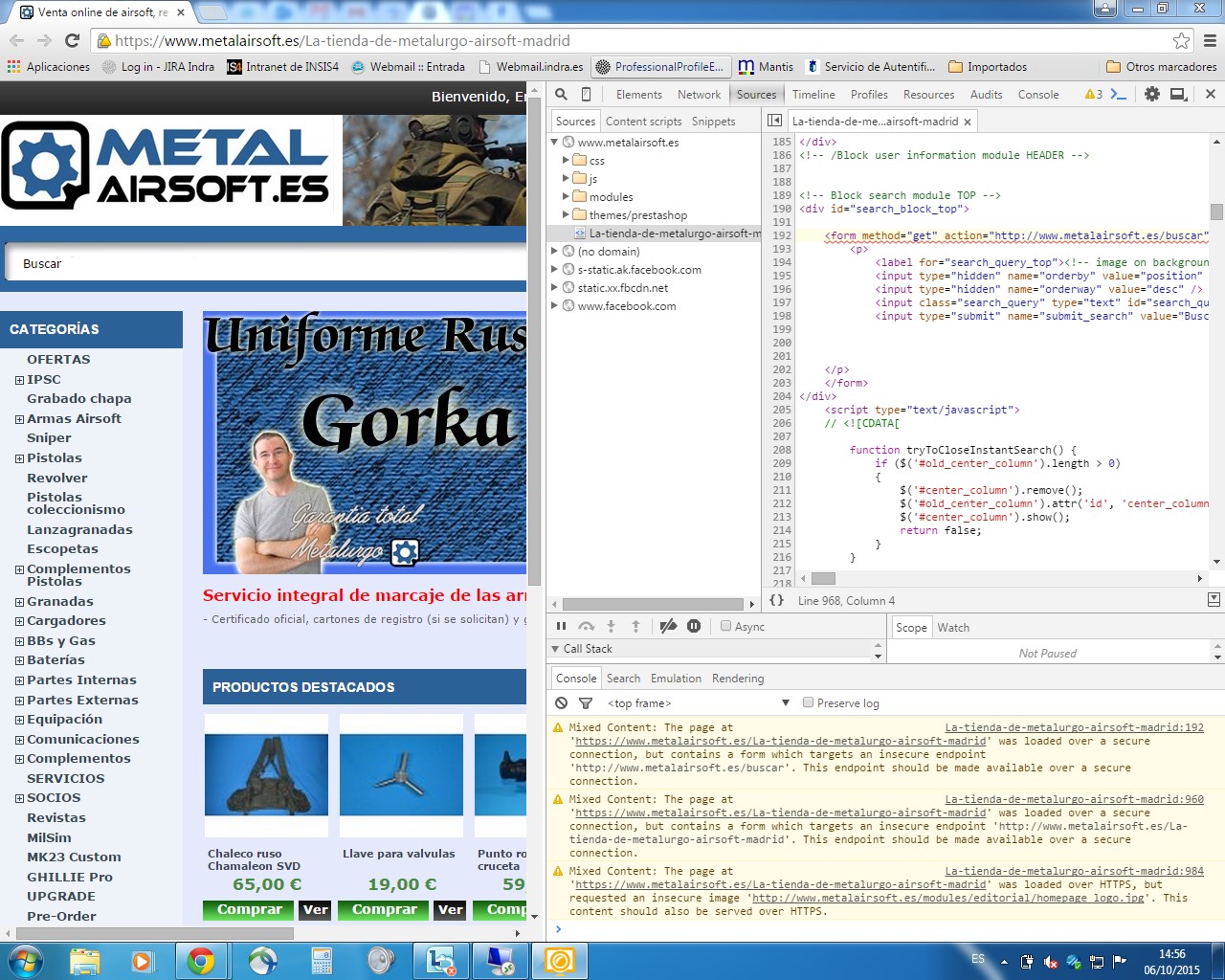Enable the Async checkbox

[x=726, y=626]
